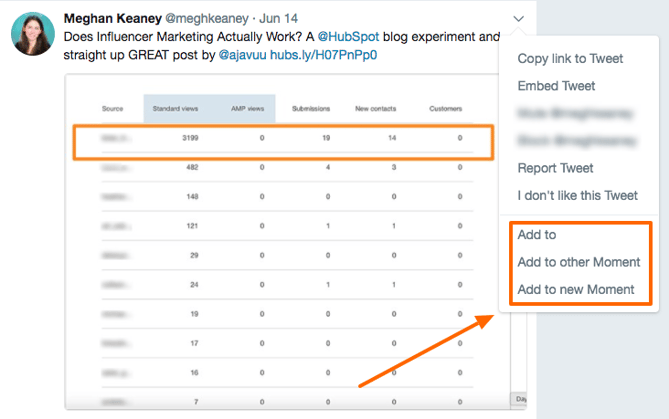Click the Source column header
Screen dimensions: 669x419
click(x=114, y=108)
